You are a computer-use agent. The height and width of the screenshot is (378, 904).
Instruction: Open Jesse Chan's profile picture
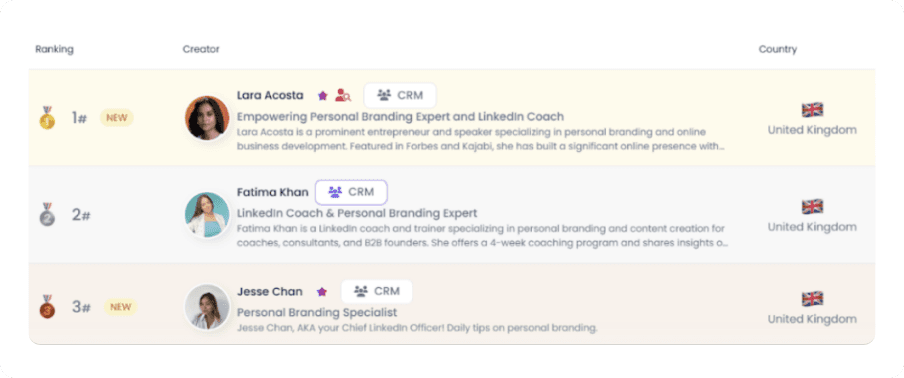point(208,307)
